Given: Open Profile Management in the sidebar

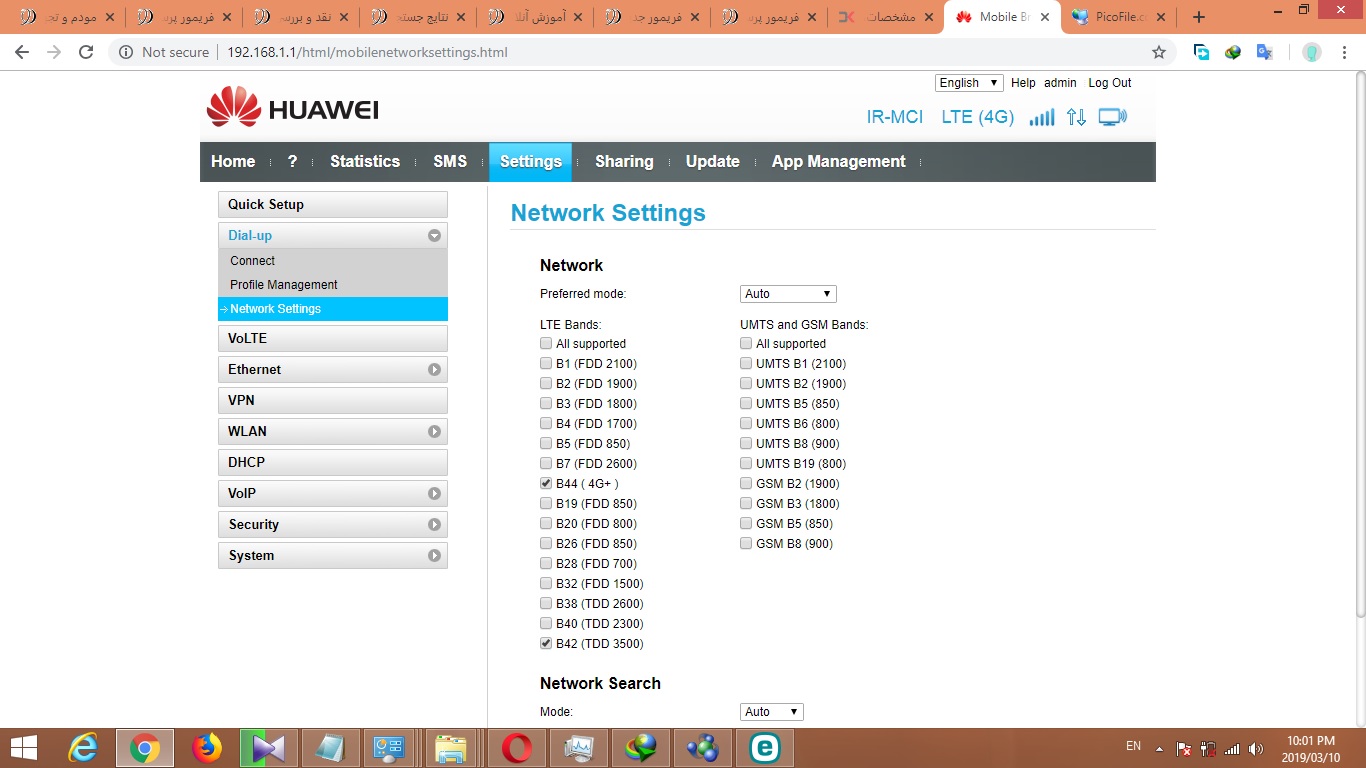Looking at the screenshot, I should [284, 285].
